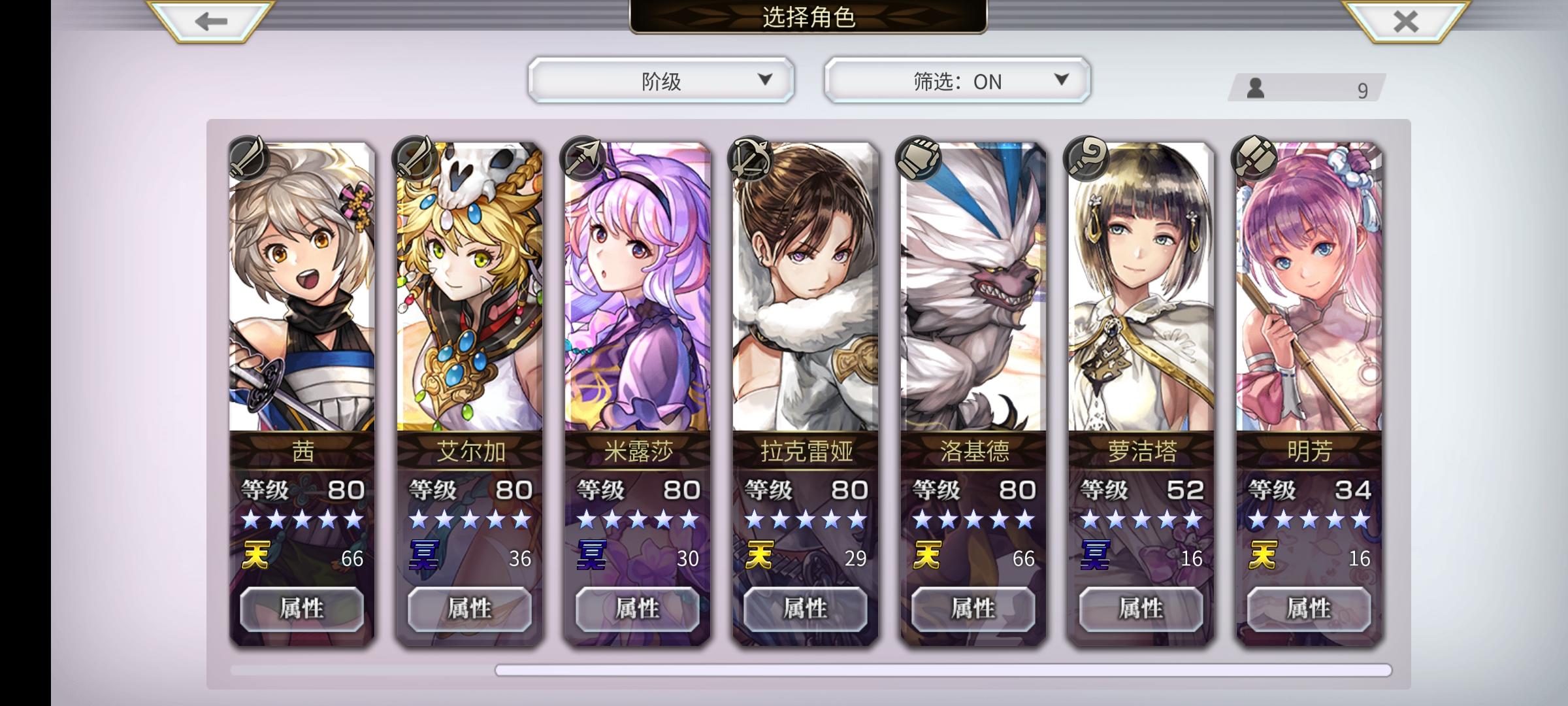Show 属性 for 明芳
This screenshot has width=1568, height=706.
(1309, 609)
